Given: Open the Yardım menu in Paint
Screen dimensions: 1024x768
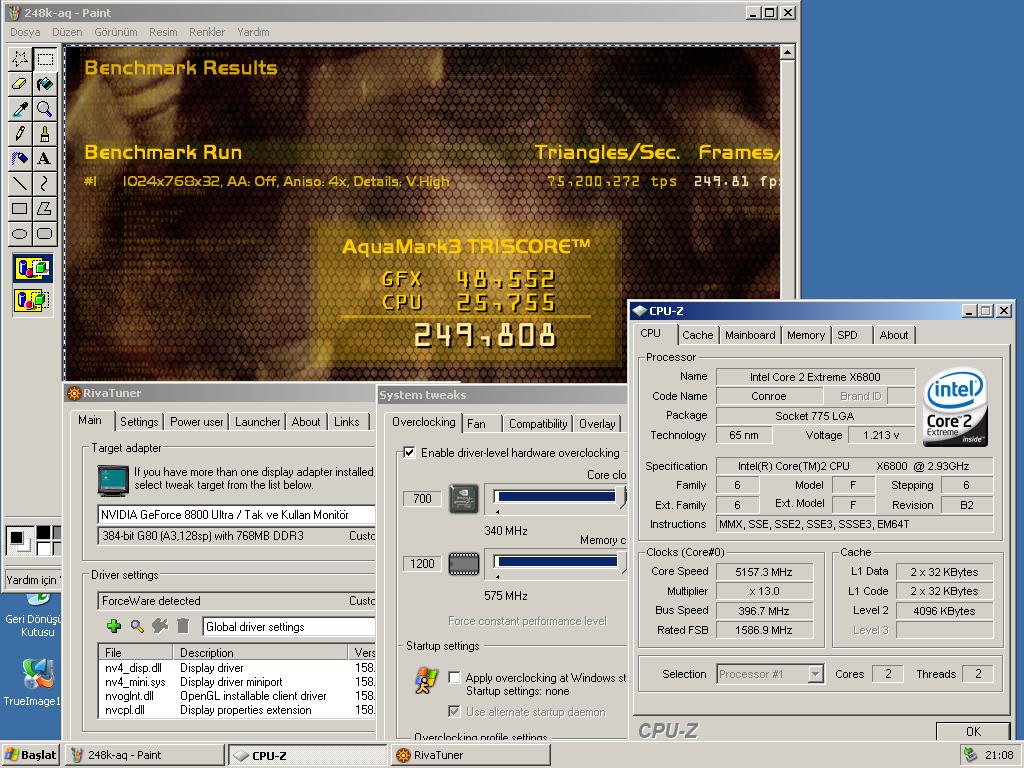Looking at the screenshot, I should [253, 32].
